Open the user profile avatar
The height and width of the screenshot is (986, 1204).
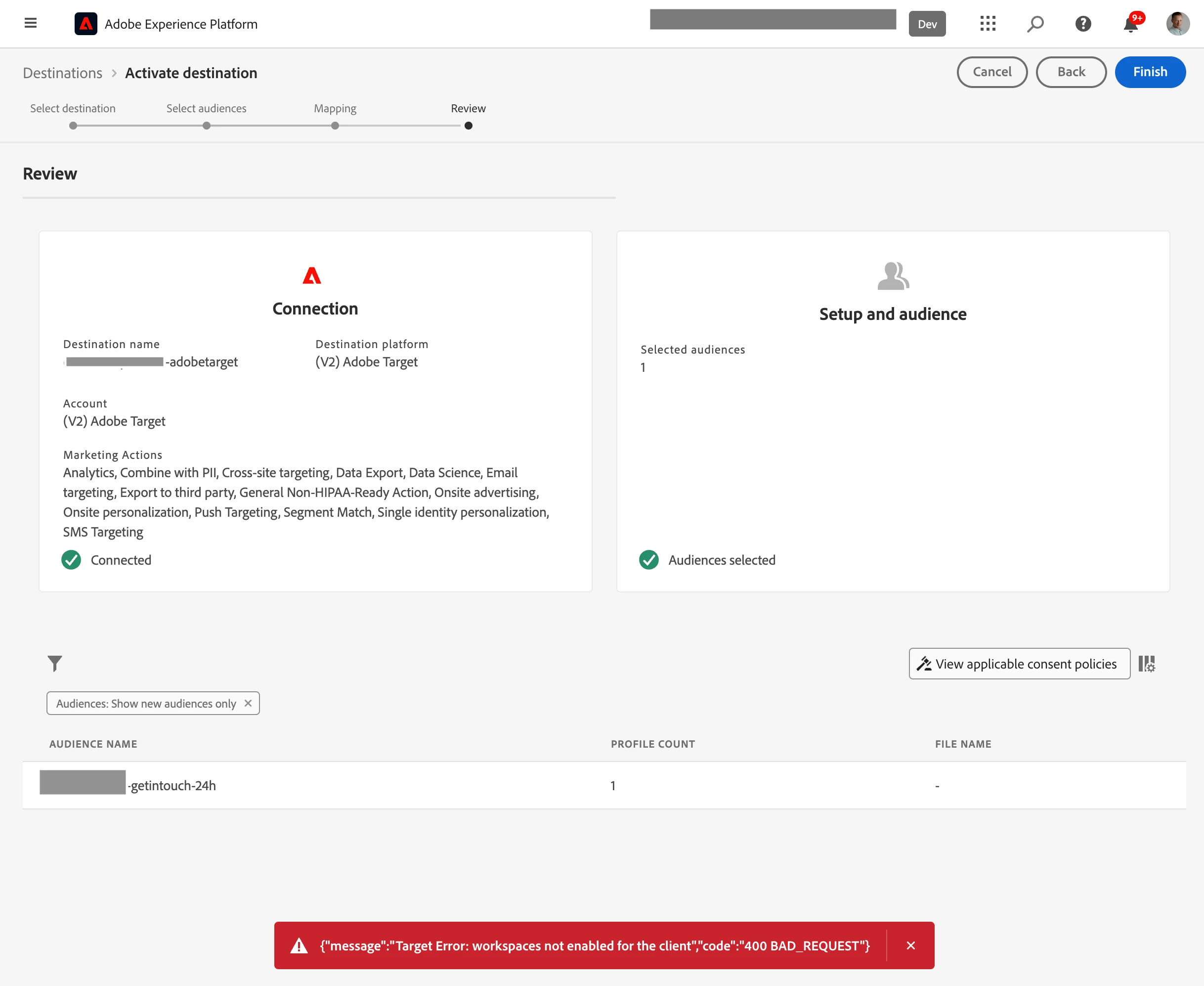tap(1177, 24)
